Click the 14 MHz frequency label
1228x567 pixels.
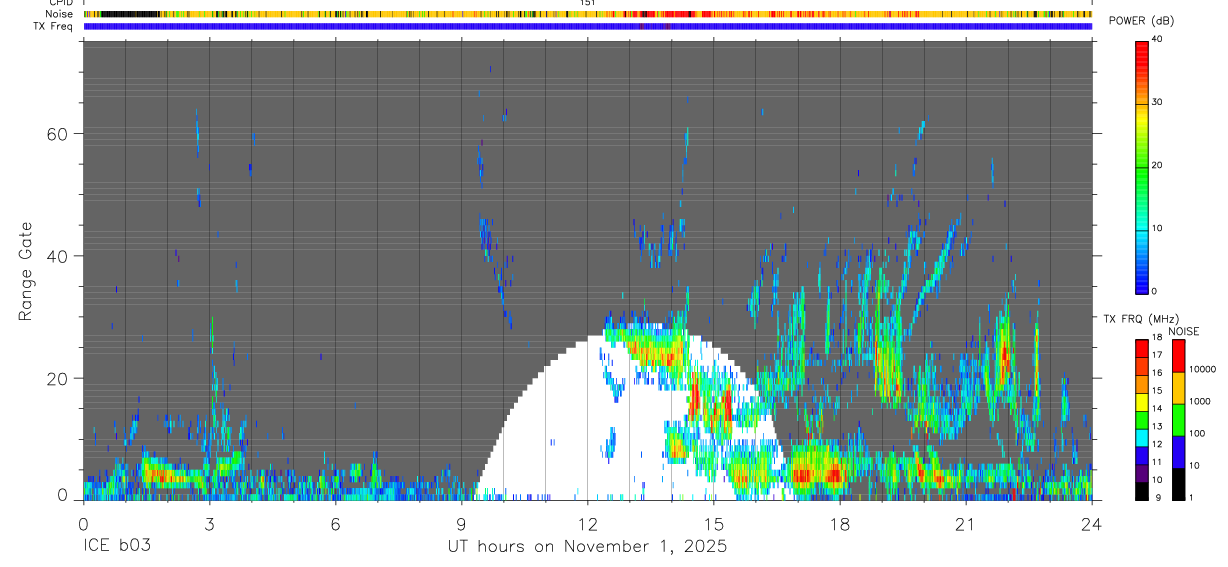tap(1156, 409)
